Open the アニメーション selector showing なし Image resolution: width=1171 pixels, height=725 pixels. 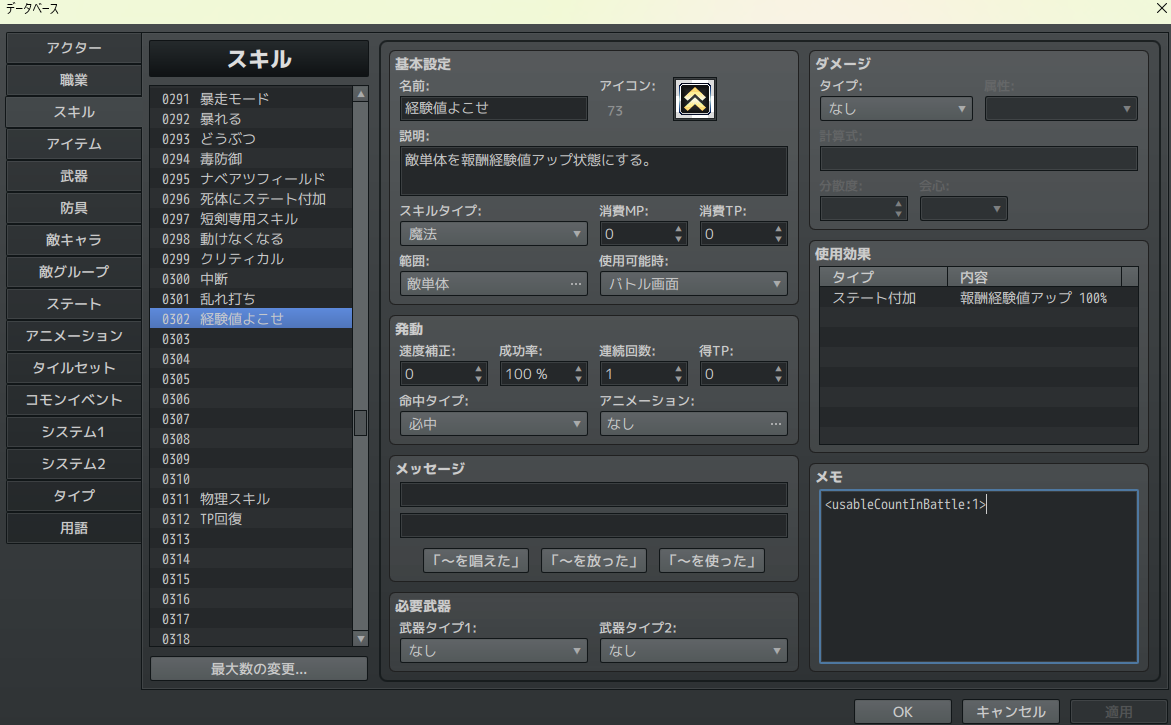coord(693,423)
